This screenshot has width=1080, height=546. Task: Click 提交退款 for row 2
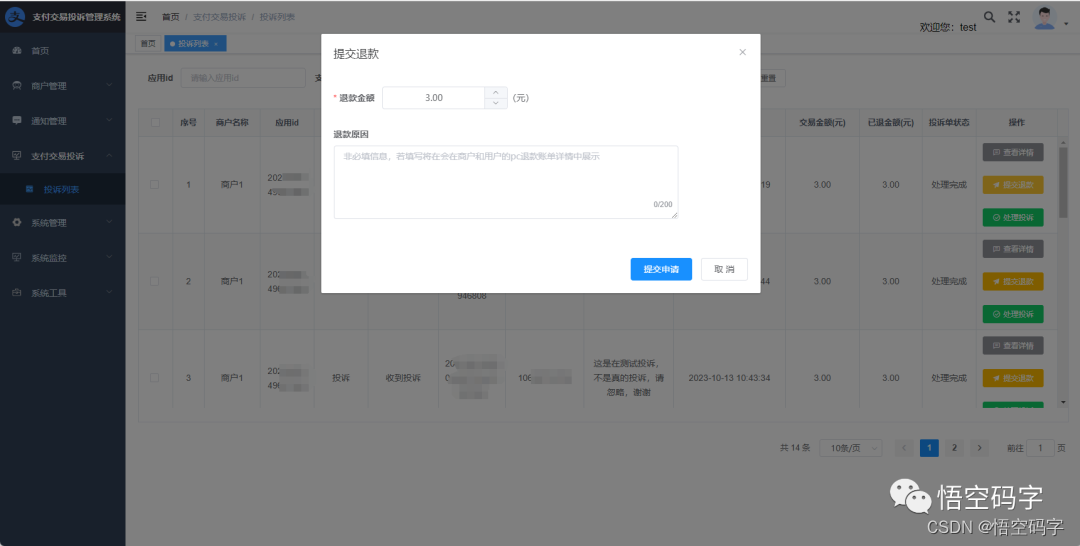click(x=1013, y=281)
